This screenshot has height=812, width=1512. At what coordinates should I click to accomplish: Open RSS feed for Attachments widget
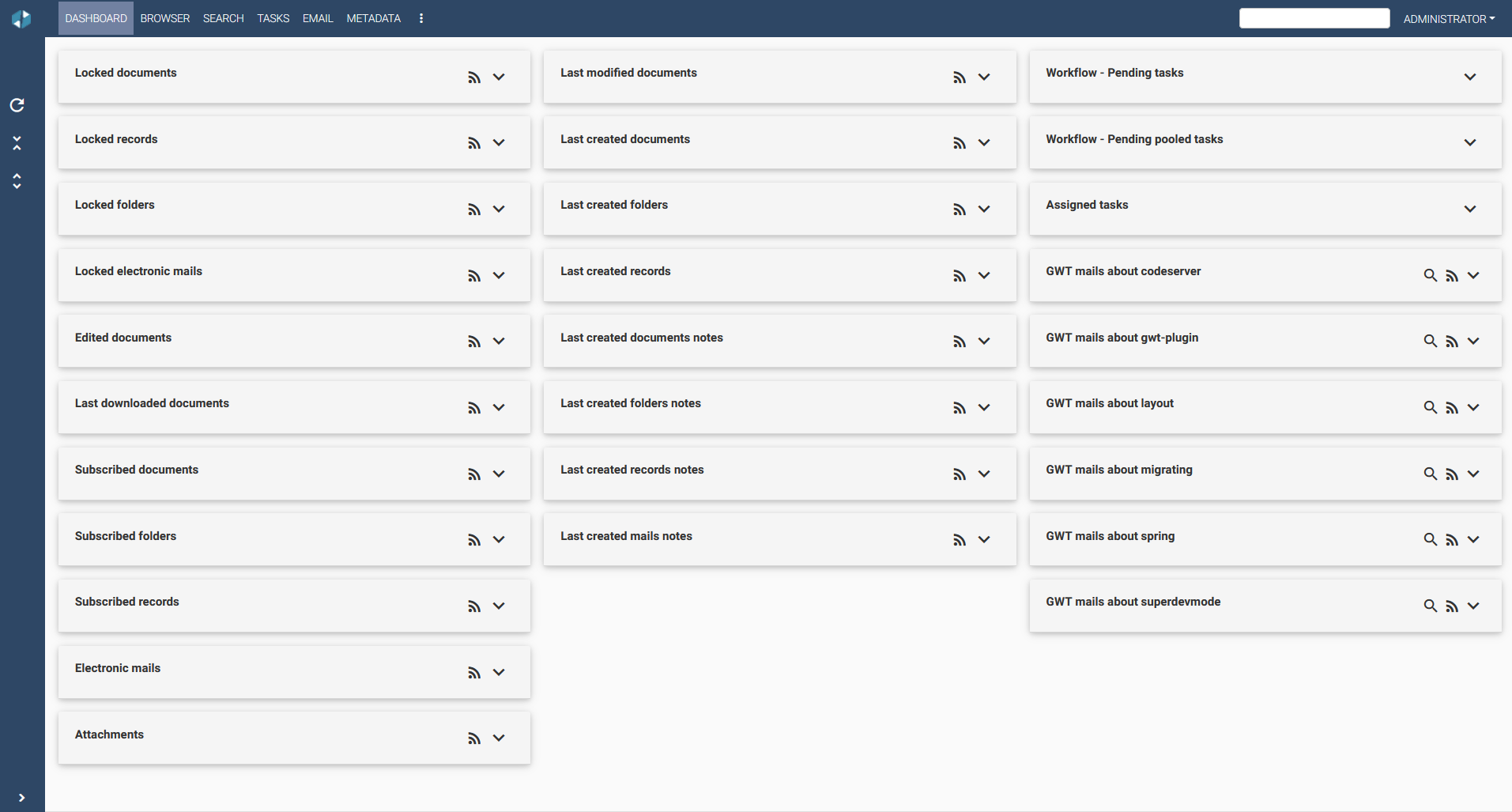[x=474, y=738]
